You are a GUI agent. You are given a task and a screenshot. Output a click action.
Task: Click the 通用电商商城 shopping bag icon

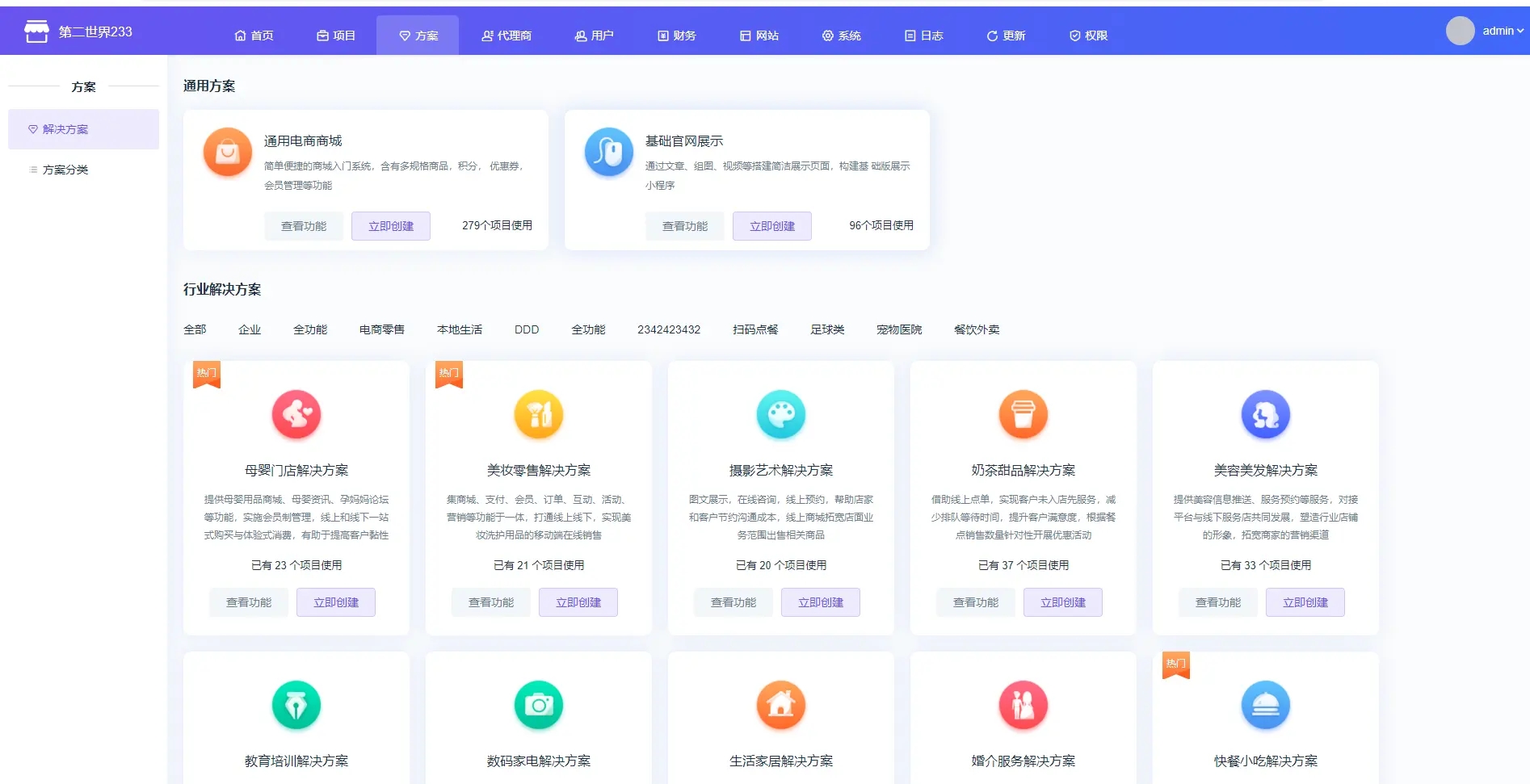(228, 152)
